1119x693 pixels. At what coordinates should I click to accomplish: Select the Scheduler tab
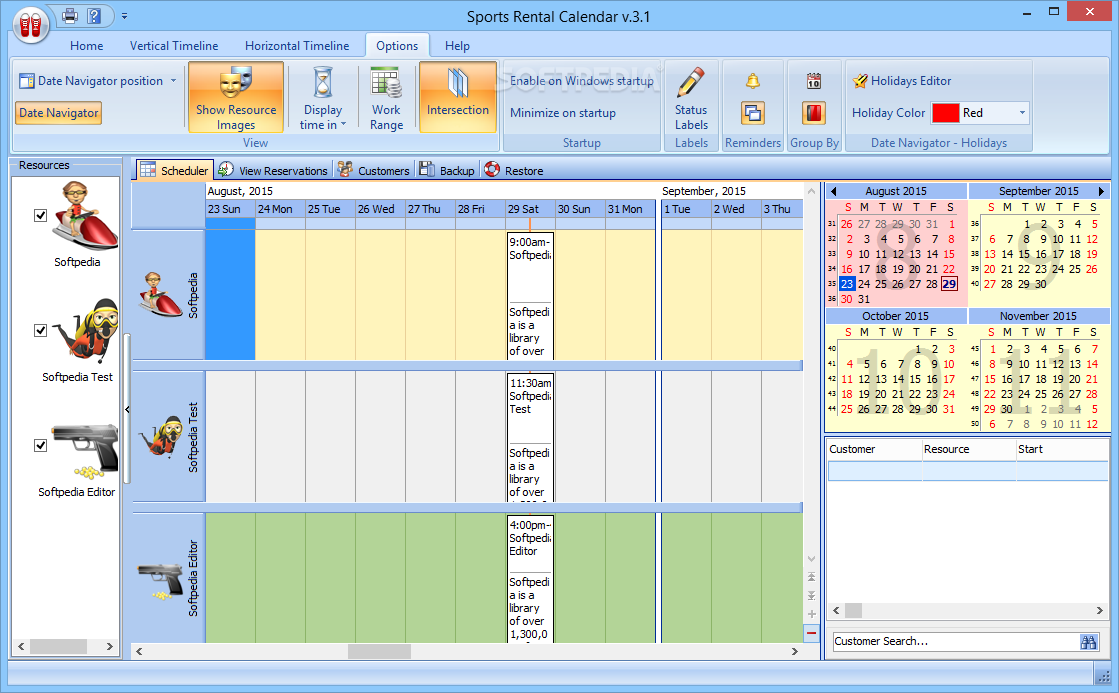(x=176, y=171)
